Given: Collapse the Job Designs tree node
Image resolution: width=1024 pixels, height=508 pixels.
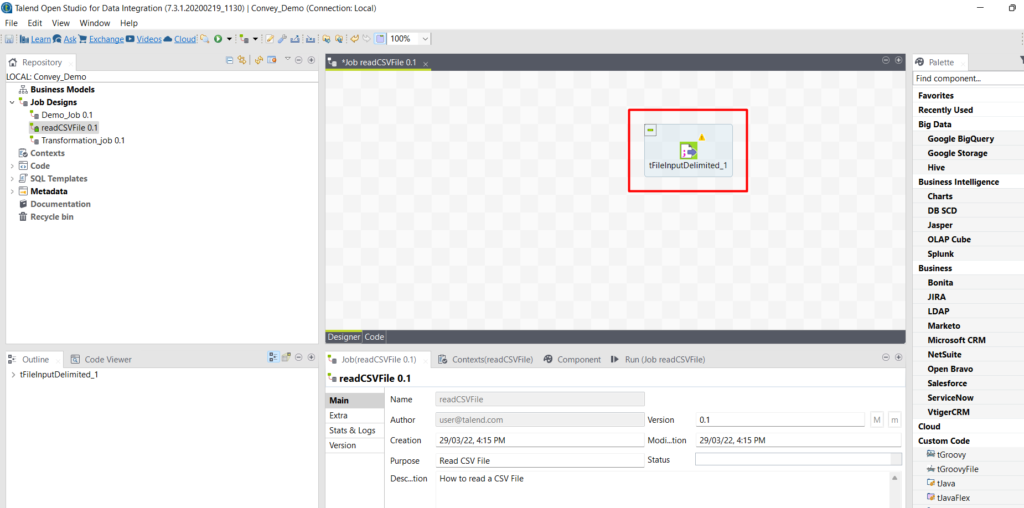Looking at the screenshot, I should [x=12, y=103].
